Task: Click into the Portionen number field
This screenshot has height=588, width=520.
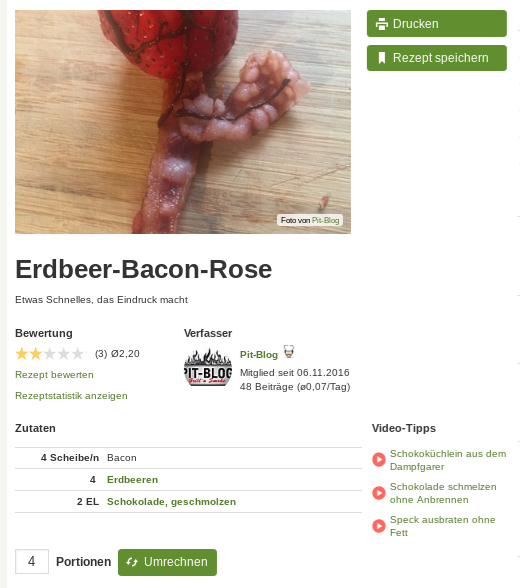Action: pyautogui.click(x=32, y=561)
